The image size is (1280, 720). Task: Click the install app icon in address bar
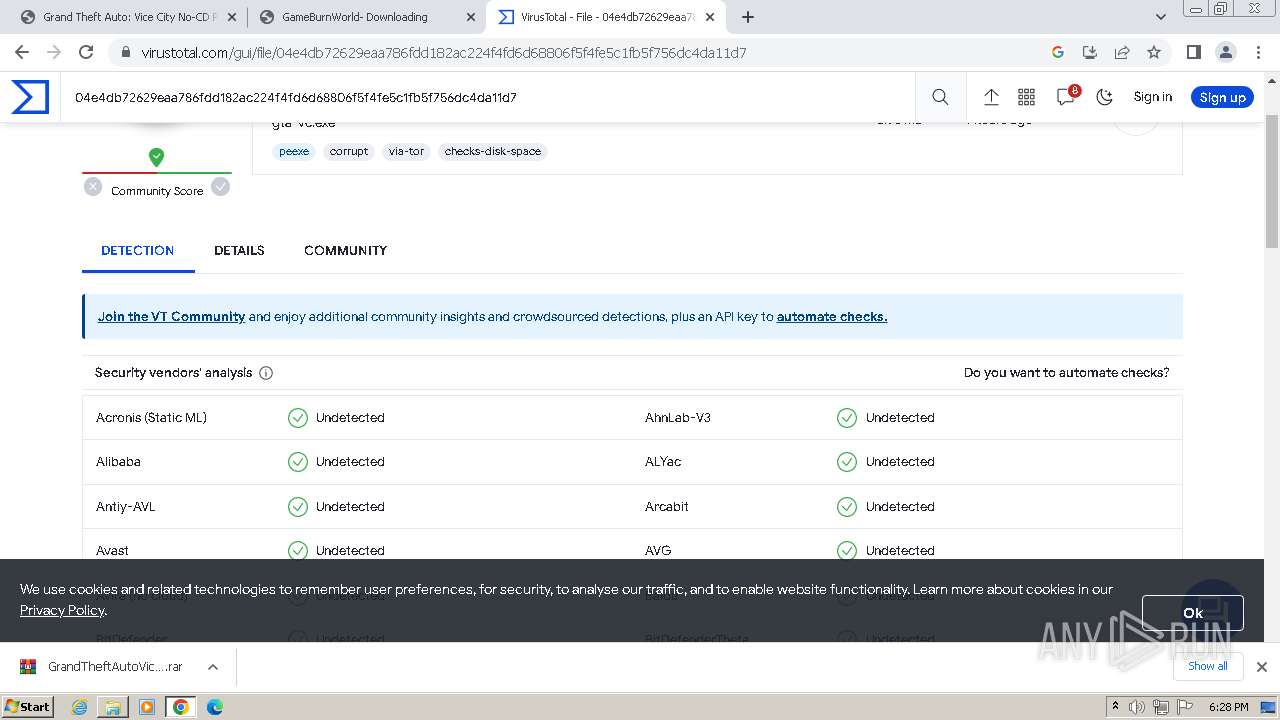coord(1090,52)
